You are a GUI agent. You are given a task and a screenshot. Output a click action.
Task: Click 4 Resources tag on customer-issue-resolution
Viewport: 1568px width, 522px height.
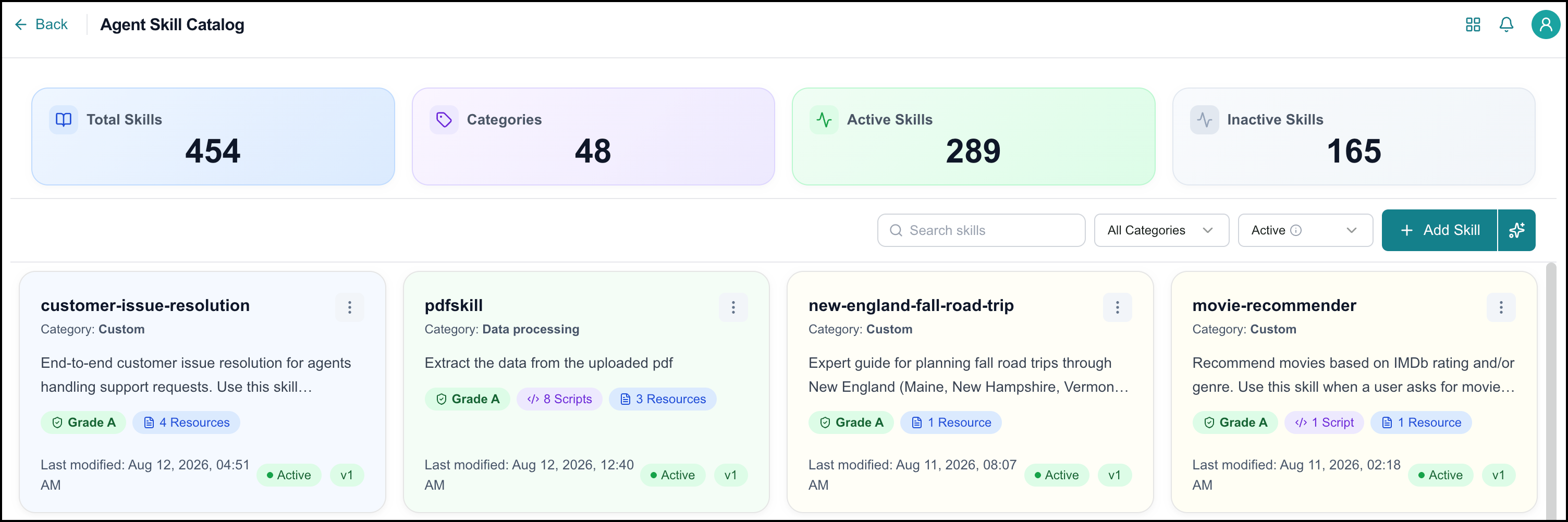[186, 422]
